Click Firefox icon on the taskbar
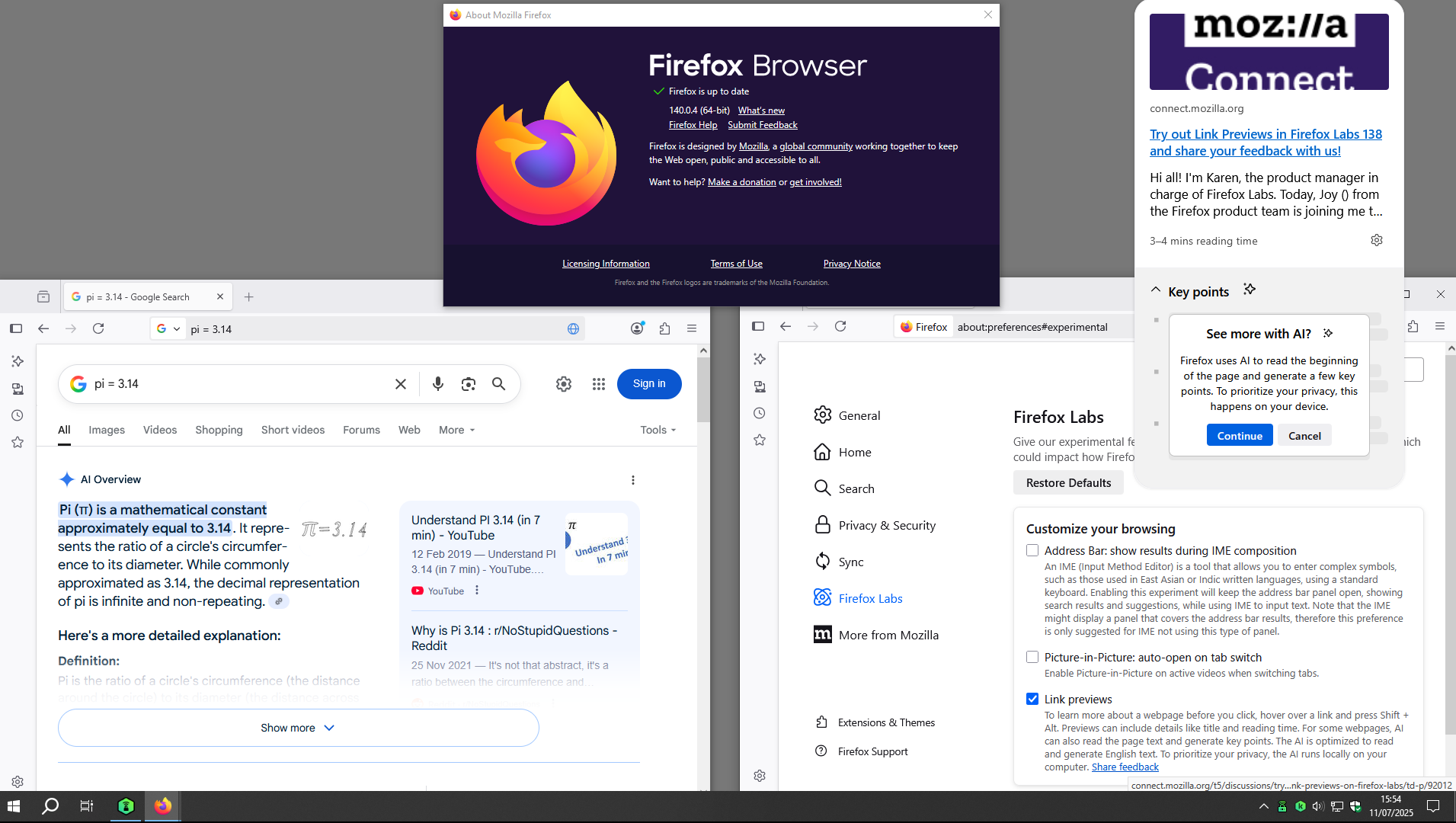The width and height of the screenshot is (1456, 823). [163, 806]
